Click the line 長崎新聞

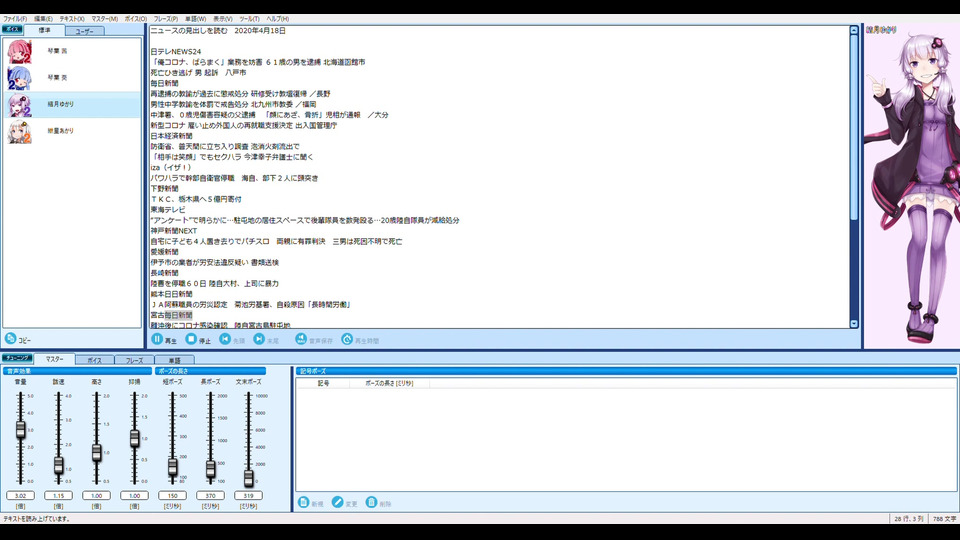point(165,273)
